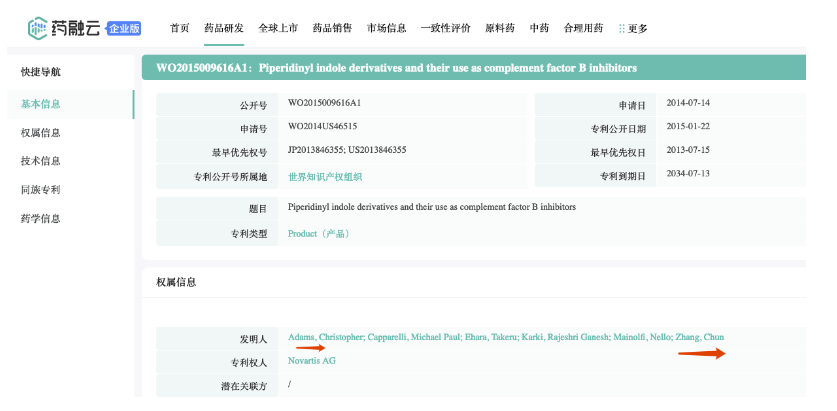Jump to 技术信息 in sidebar
Viewport: 837px width, 411px height.
[41, 161]
